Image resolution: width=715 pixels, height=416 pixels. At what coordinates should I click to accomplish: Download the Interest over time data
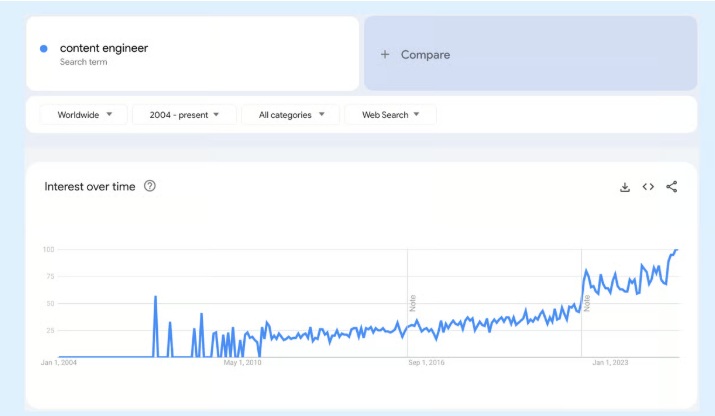(625, 187)
